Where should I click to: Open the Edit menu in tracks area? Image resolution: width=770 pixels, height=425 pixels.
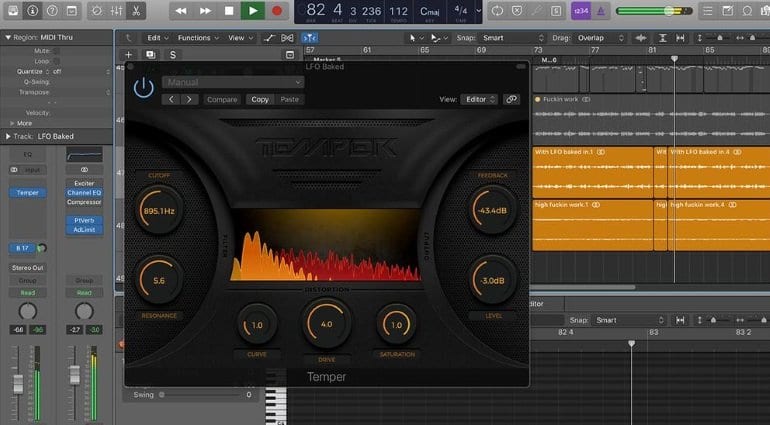tap(158, 38)
